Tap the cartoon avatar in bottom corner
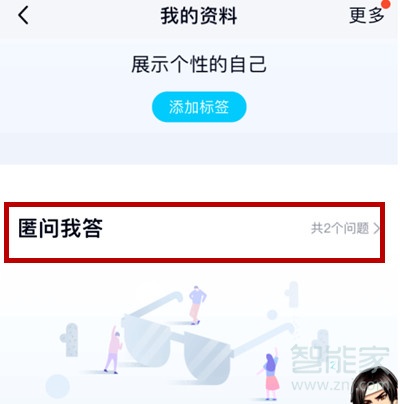 coord(375,386)
